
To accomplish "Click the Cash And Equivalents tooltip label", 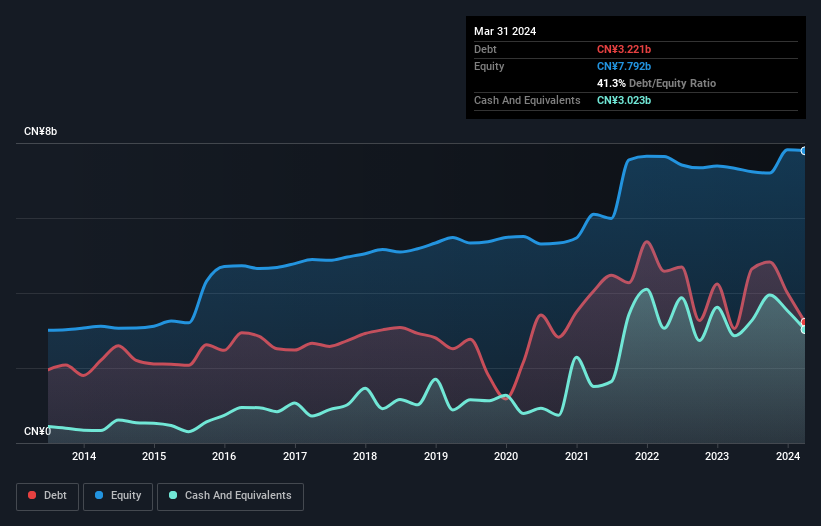I will 527,100.
